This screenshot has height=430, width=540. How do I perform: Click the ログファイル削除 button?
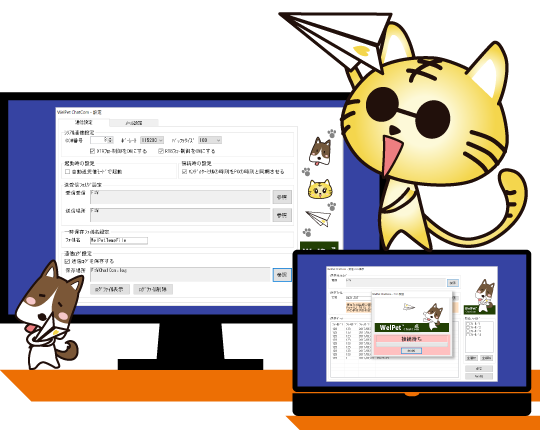click(153, 289)
